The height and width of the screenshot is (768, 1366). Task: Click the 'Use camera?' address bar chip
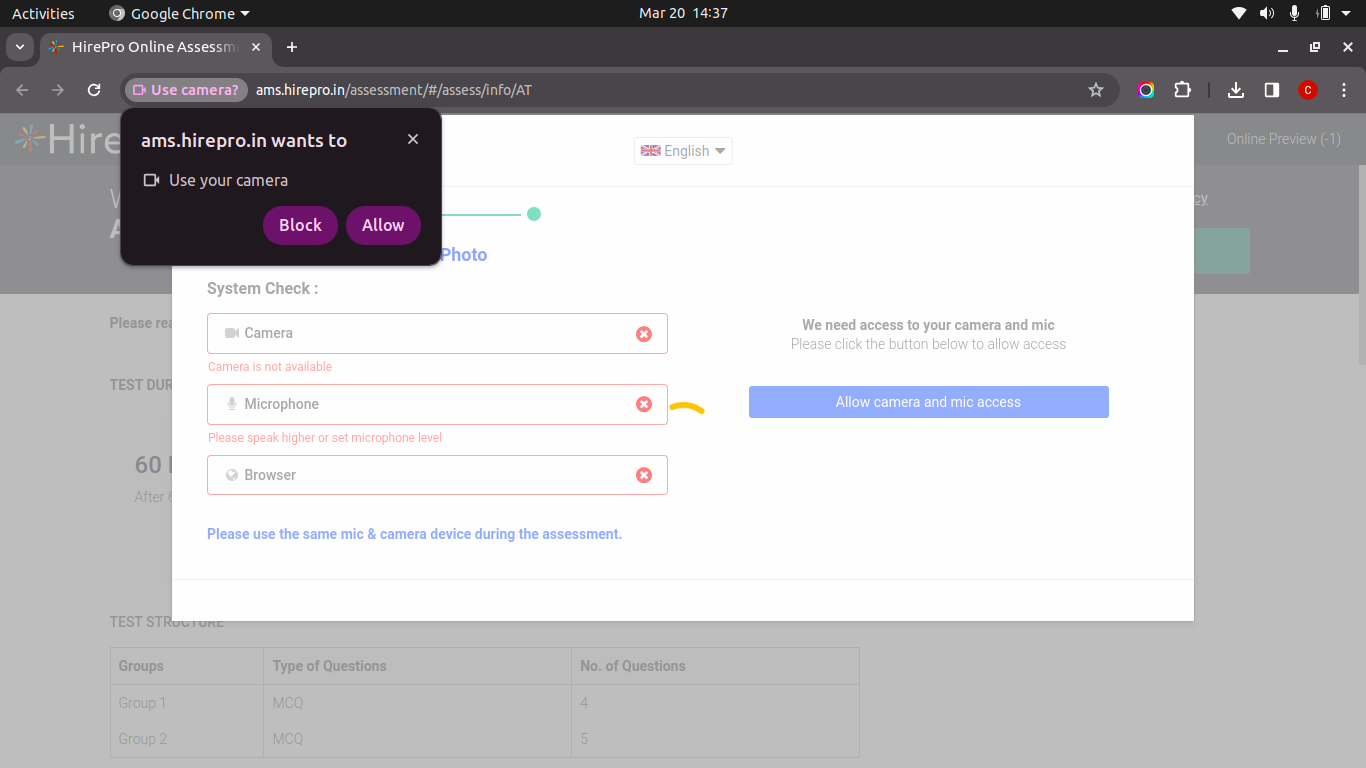click(x=186, y=90)
